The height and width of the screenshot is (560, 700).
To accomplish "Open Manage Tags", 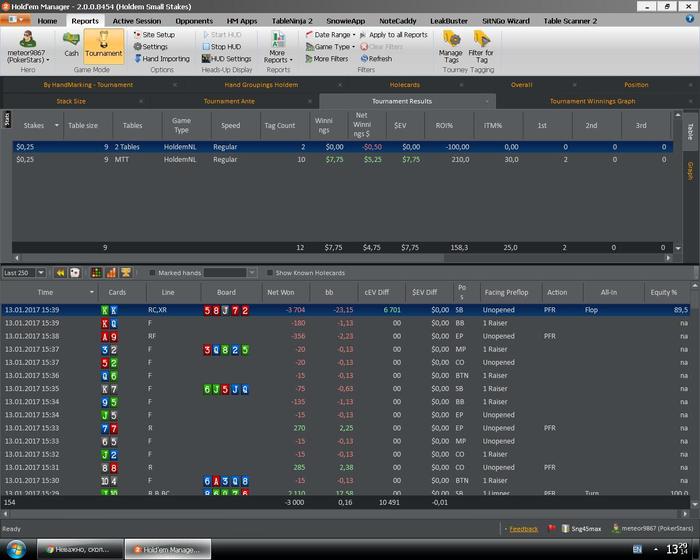I will pyautogui.click(x=451, y=47).
